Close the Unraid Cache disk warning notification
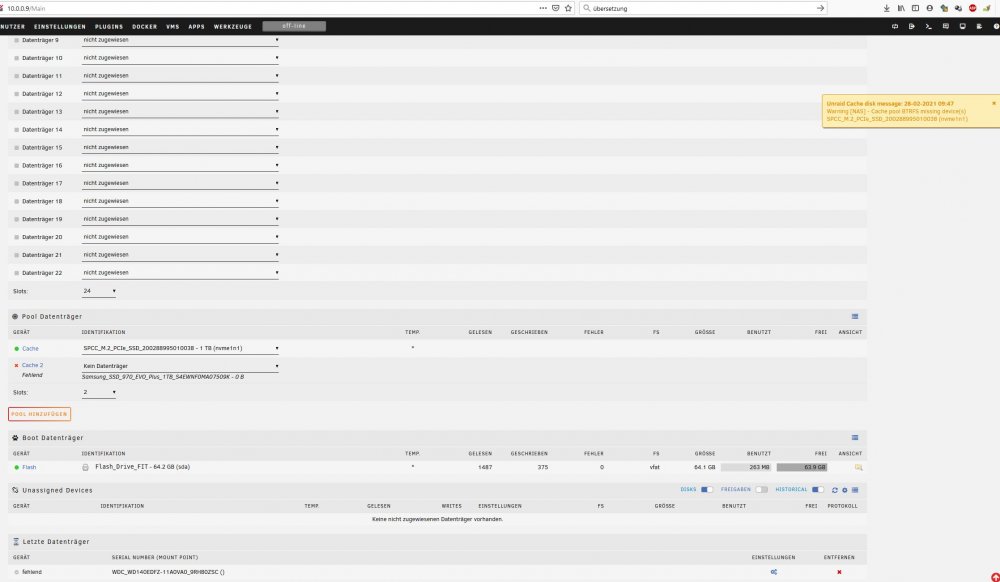Viewport: 1000px width, 582px height. click(x=994, y=103)
